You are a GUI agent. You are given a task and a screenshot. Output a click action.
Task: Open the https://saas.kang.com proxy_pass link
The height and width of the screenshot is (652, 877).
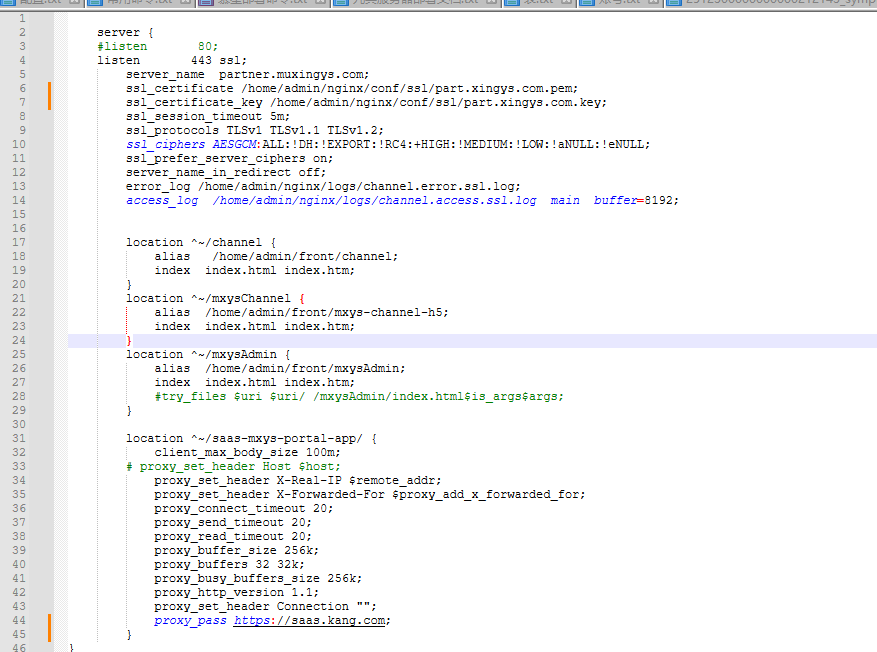(x=312, y=620)
